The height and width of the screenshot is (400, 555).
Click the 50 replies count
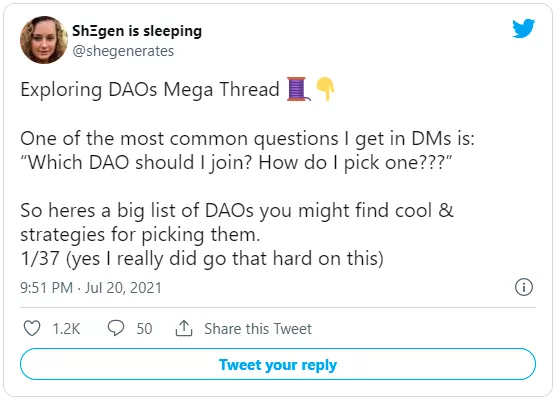tap(144, 328)
